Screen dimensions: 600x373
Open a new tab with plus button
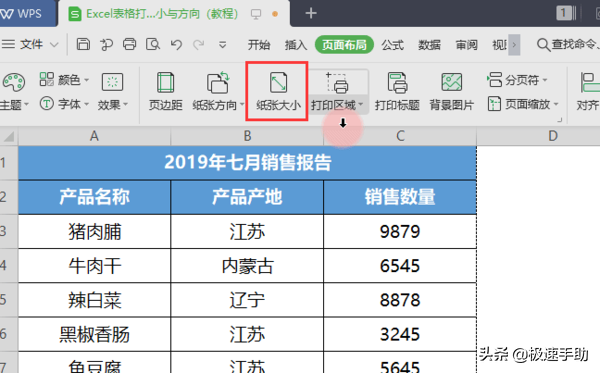pos(311,13)
